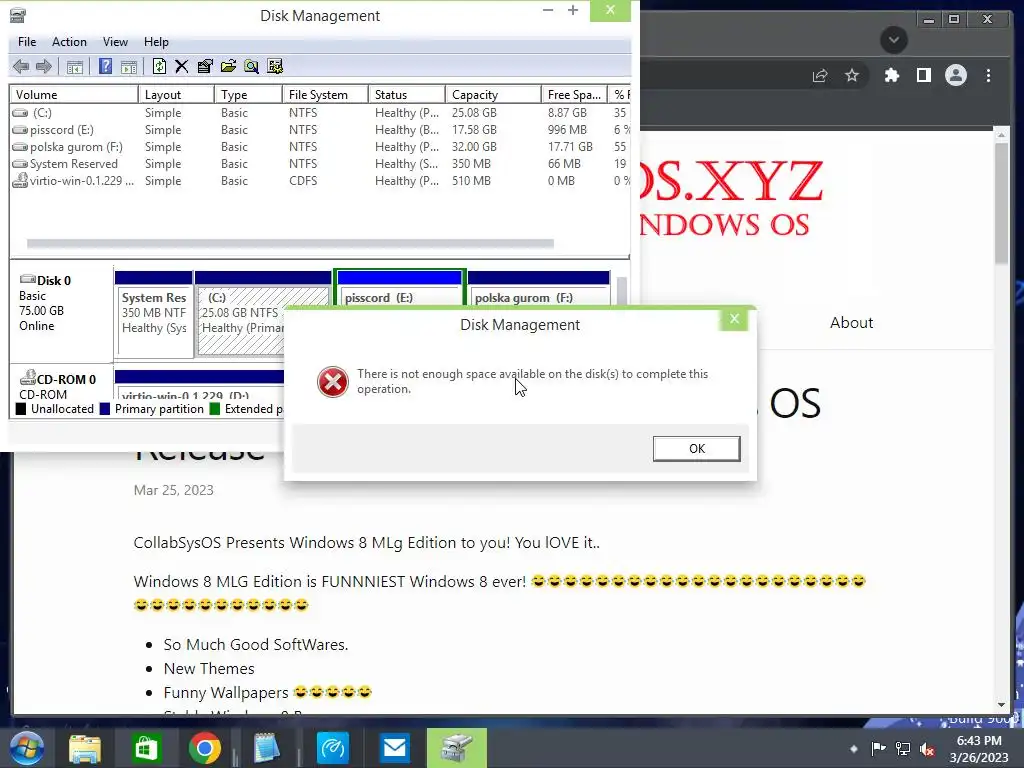Click the Explore magnifier toolbar icon
Image resolution: width=1024 pixels, height=768 pixels.
pyautogui.click(x=251, y=66)
